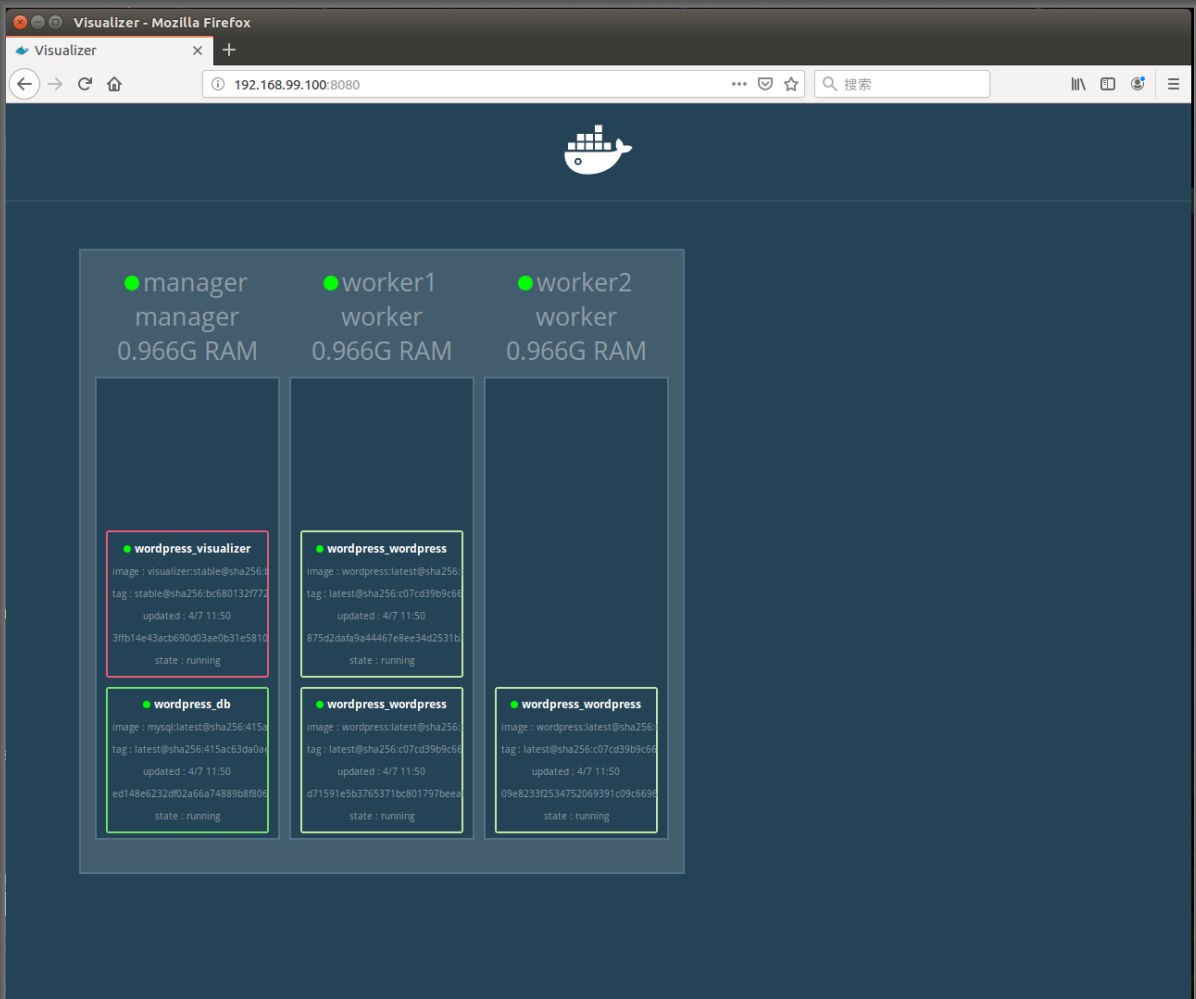Click the search magnifier icon
The height and width of the screenshot is (999, 1196).
829,84
